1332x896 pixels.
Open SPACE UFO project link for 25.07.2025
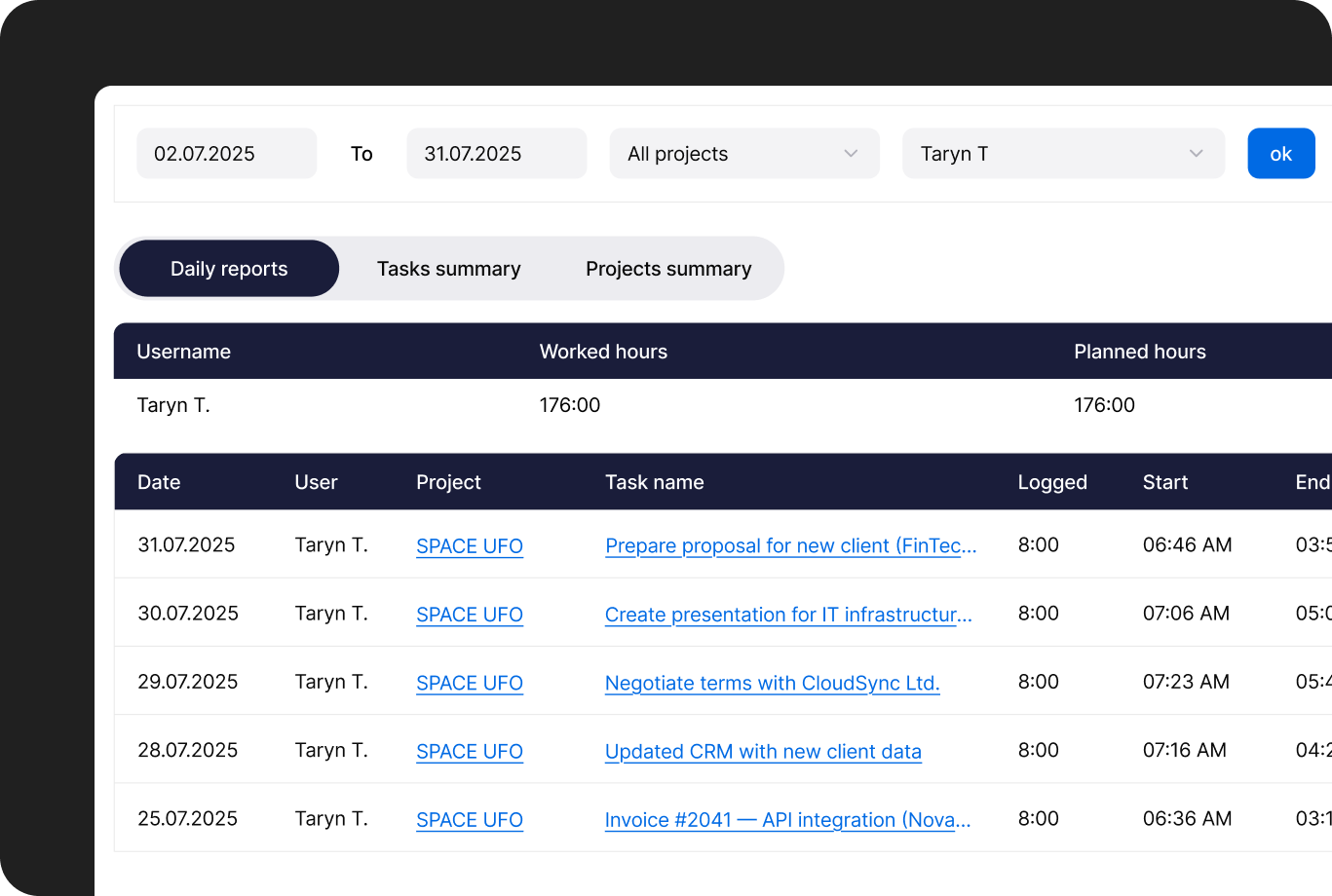[470, 820]
